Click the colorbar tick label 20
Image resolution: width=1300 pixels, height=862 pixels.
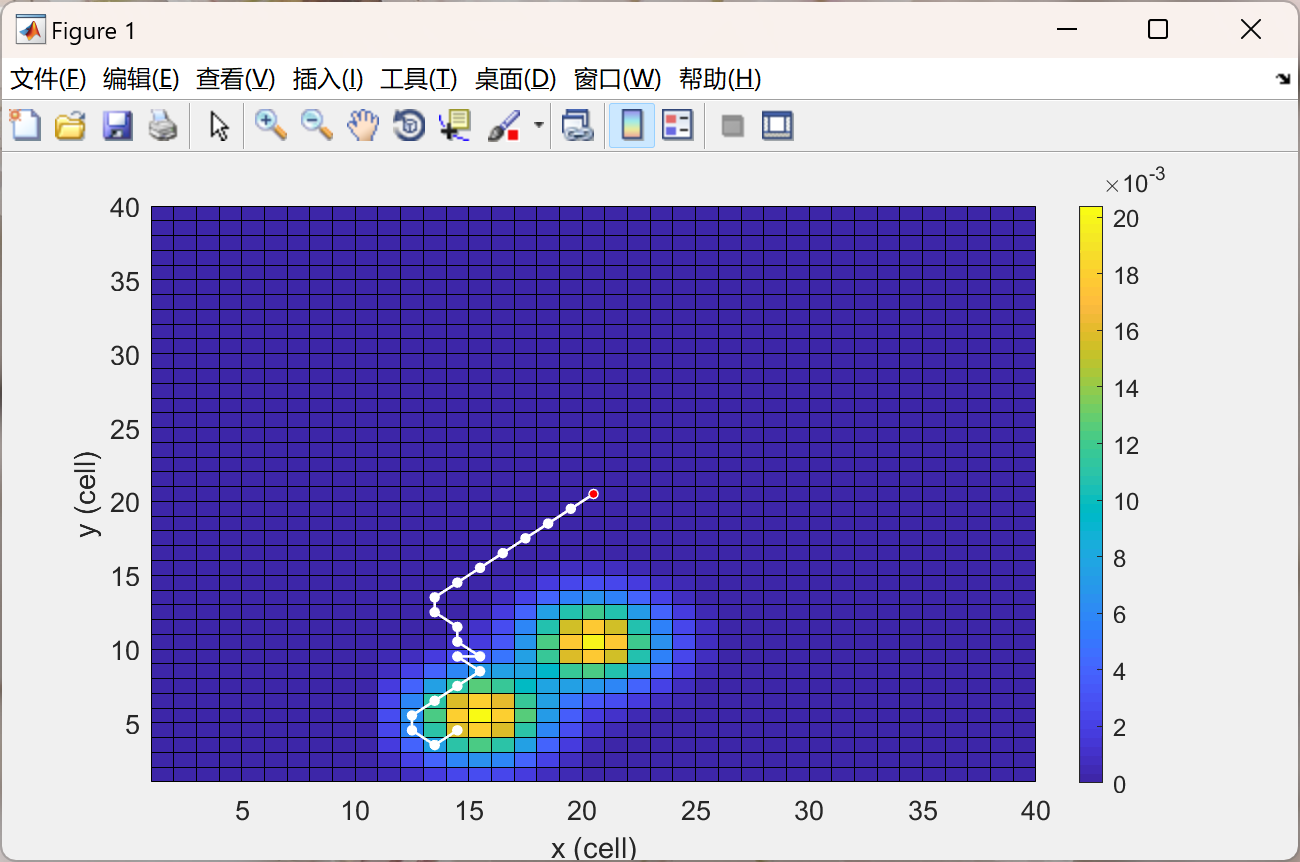pyautogui.click(x=1126, y=219)
